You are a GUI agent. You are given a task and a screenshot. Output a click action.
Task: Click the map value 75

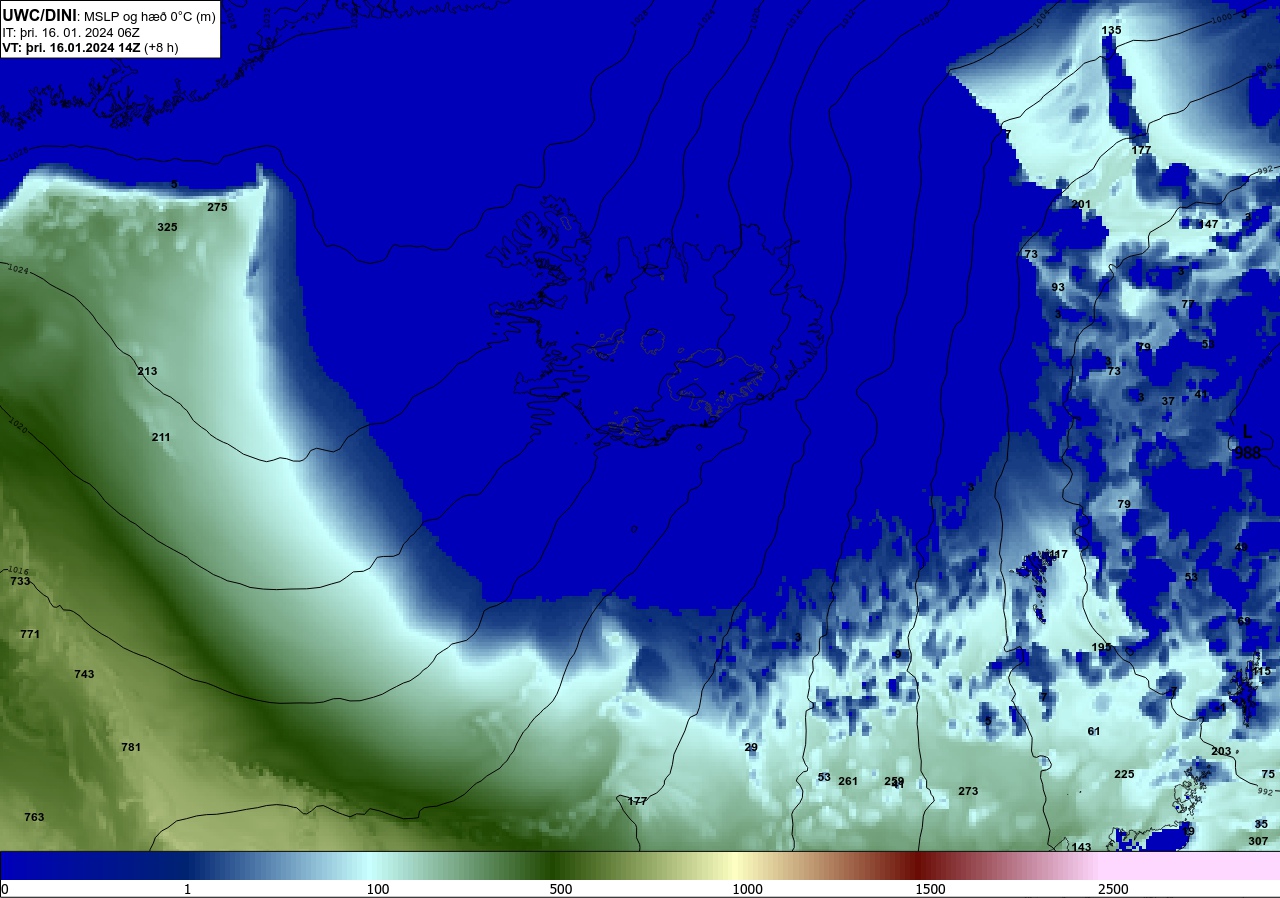(x=1268, y=774)
